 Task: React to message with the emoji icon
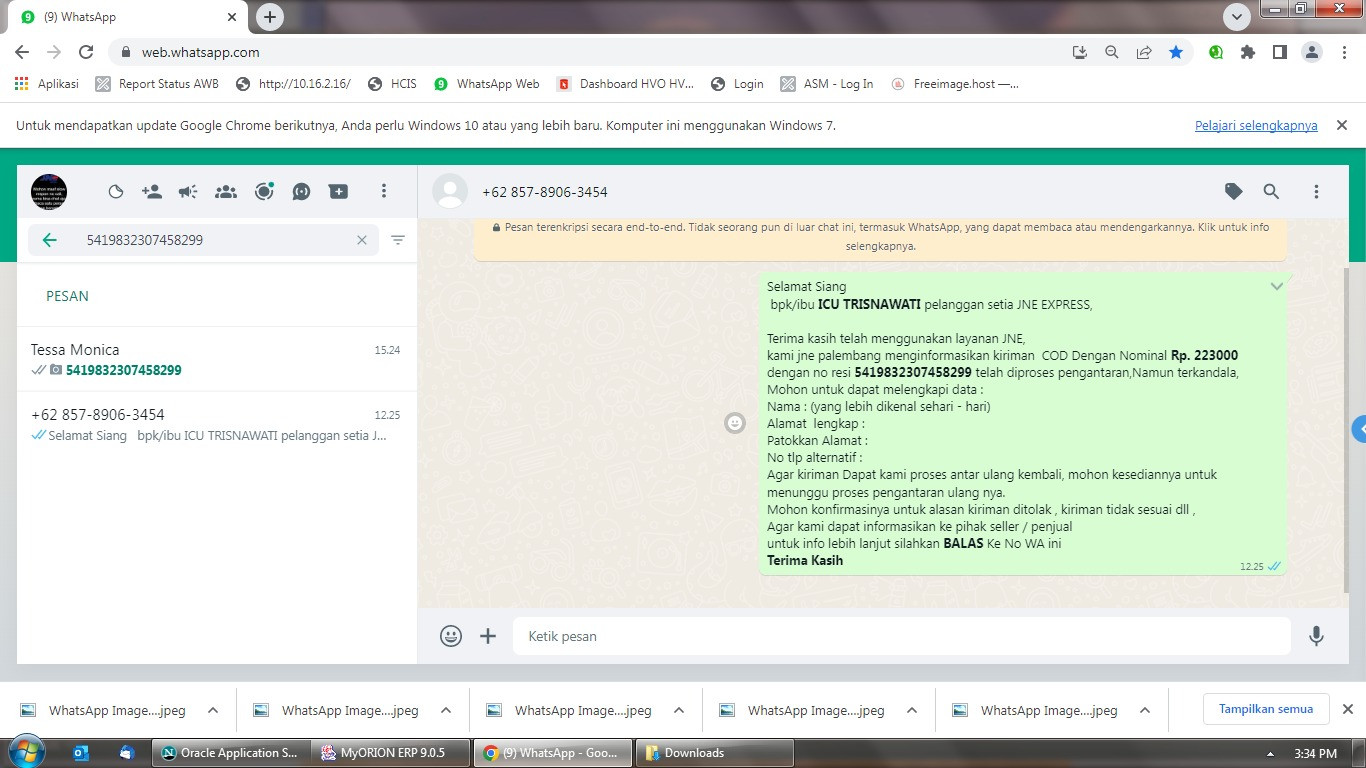pos(735,423)
